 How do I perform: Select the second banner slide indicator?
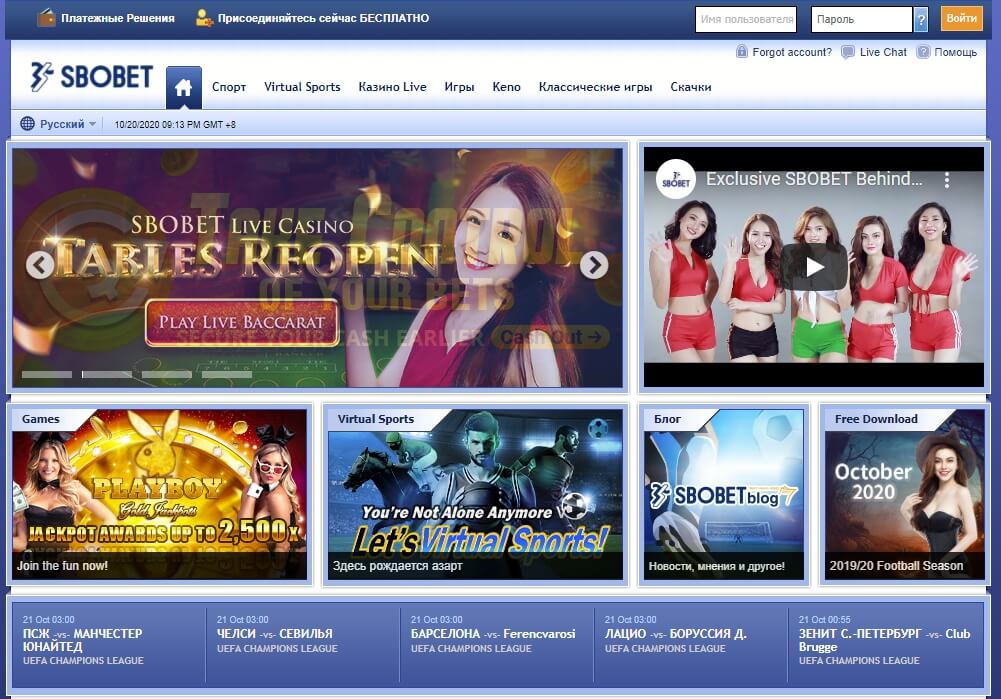coord(107,374)
